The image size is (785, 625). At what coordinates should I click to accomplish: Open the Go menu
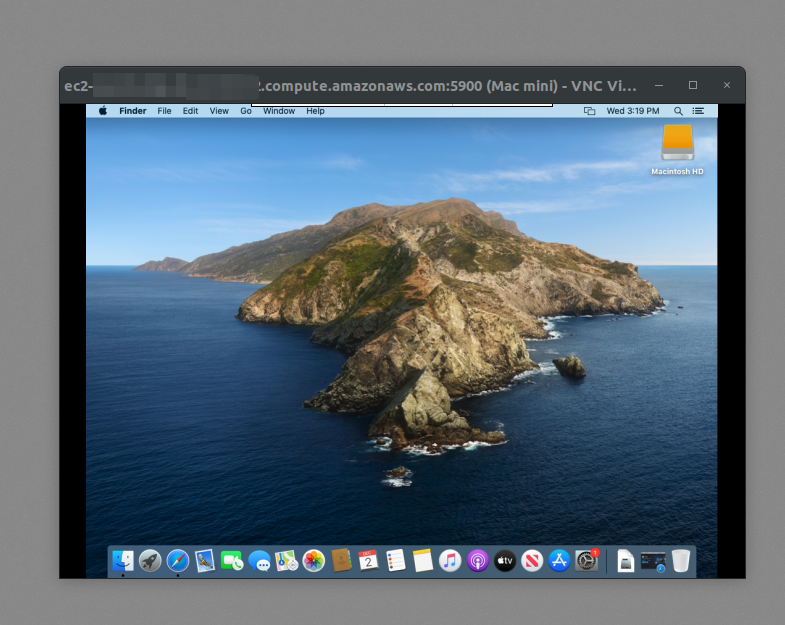[x=246, y=111]
